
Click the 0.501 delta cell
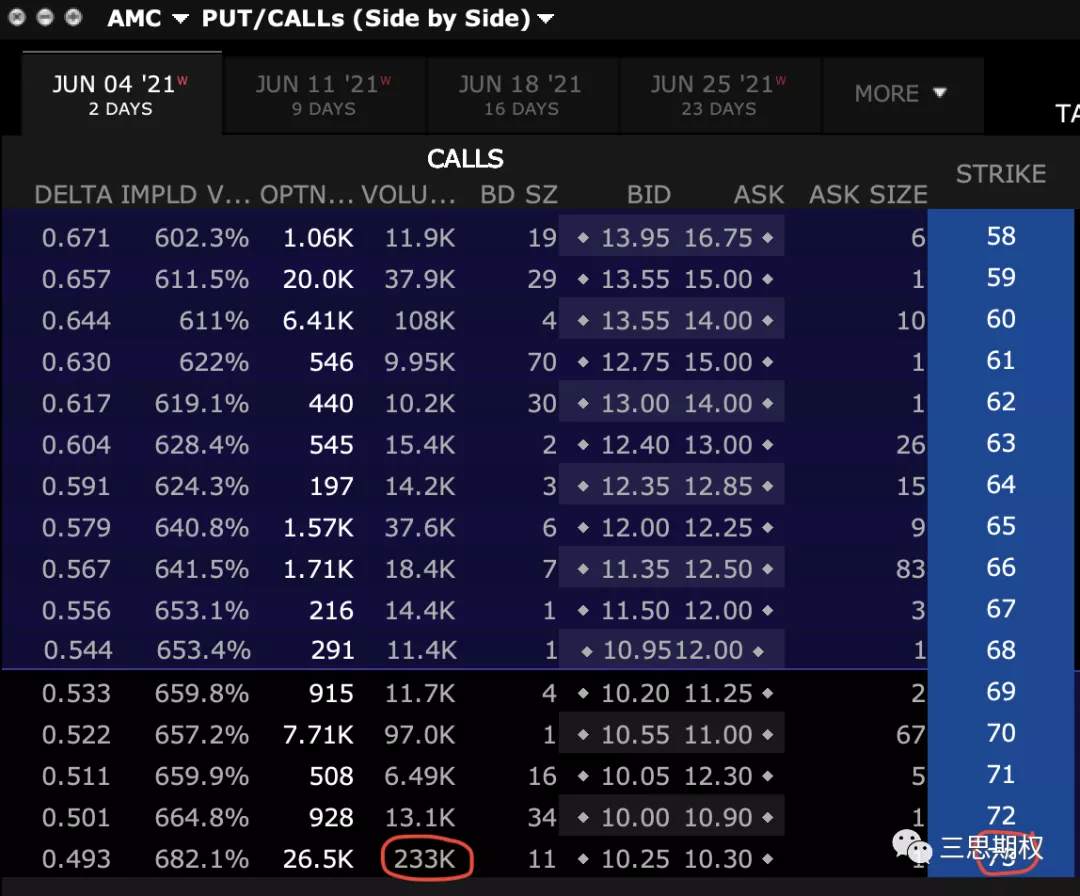[76, 817]
